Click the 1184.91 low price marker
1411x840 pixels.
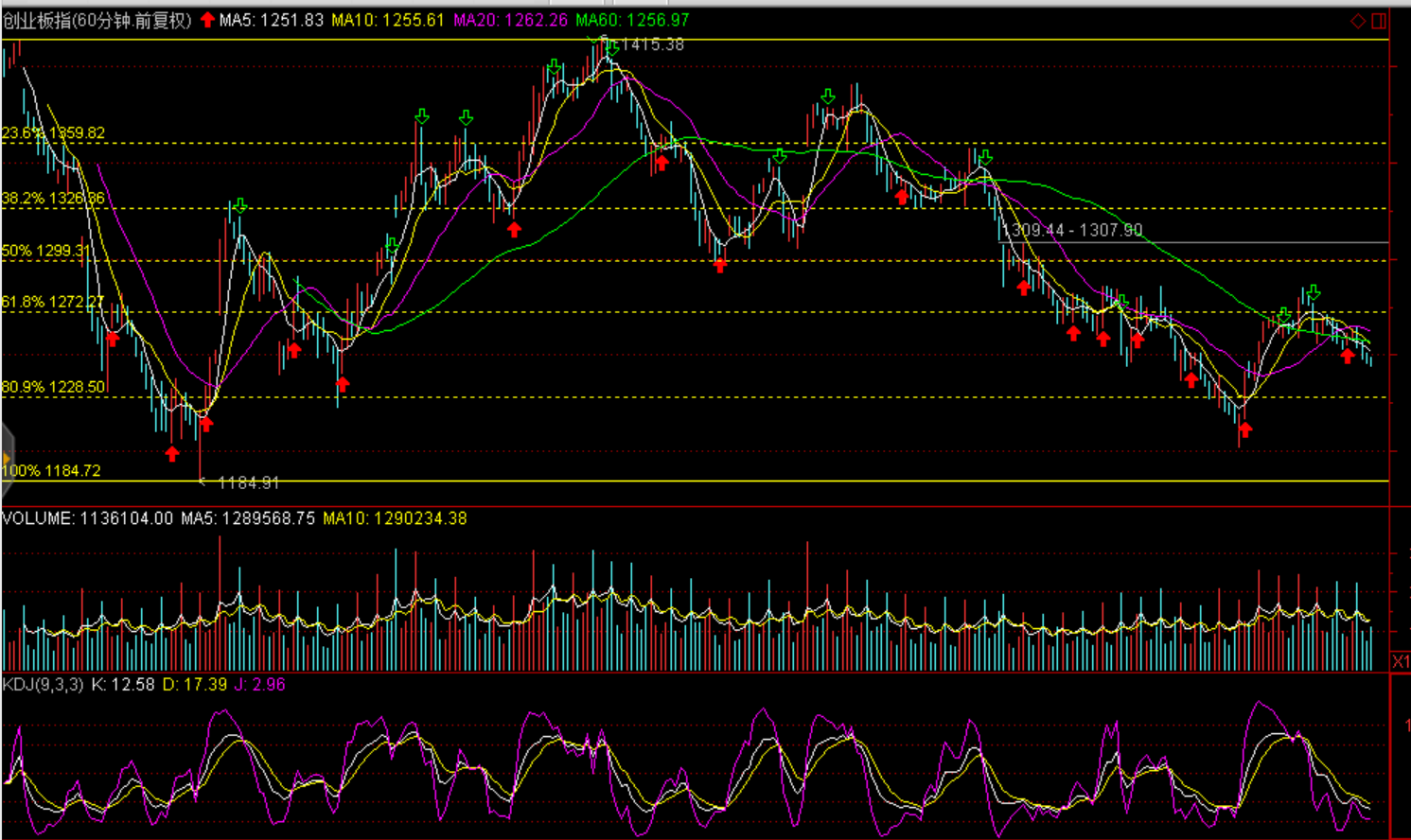pyautogui.click(x=248, y=482)
